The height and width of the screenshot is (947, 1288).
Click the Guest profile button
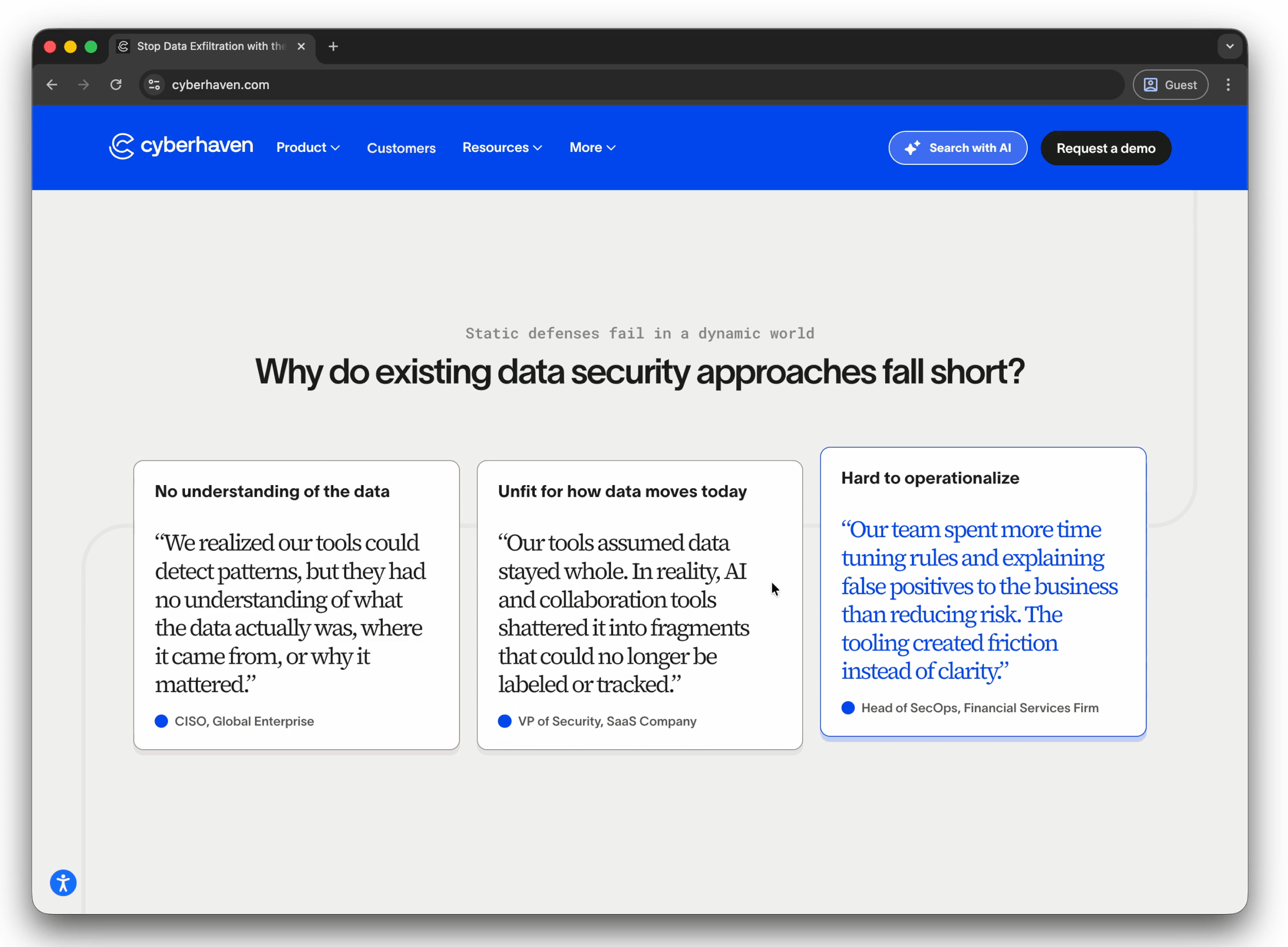[x=1170, y=85]
